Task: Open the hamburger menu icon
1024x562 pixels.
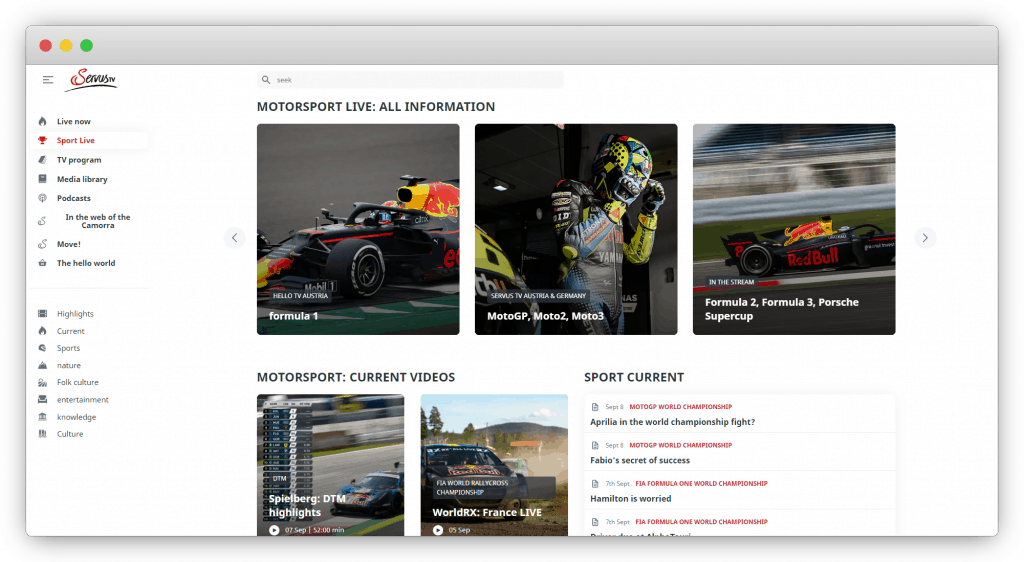Action: click(x=48, y=80)
